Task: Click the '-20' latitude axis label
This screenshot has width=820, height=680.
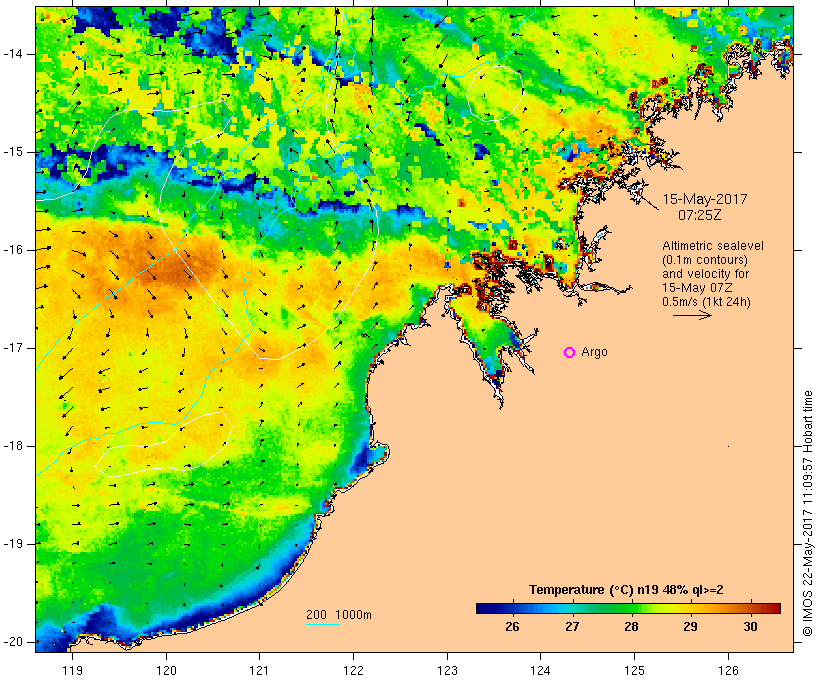Action: [x=13, y=642]
